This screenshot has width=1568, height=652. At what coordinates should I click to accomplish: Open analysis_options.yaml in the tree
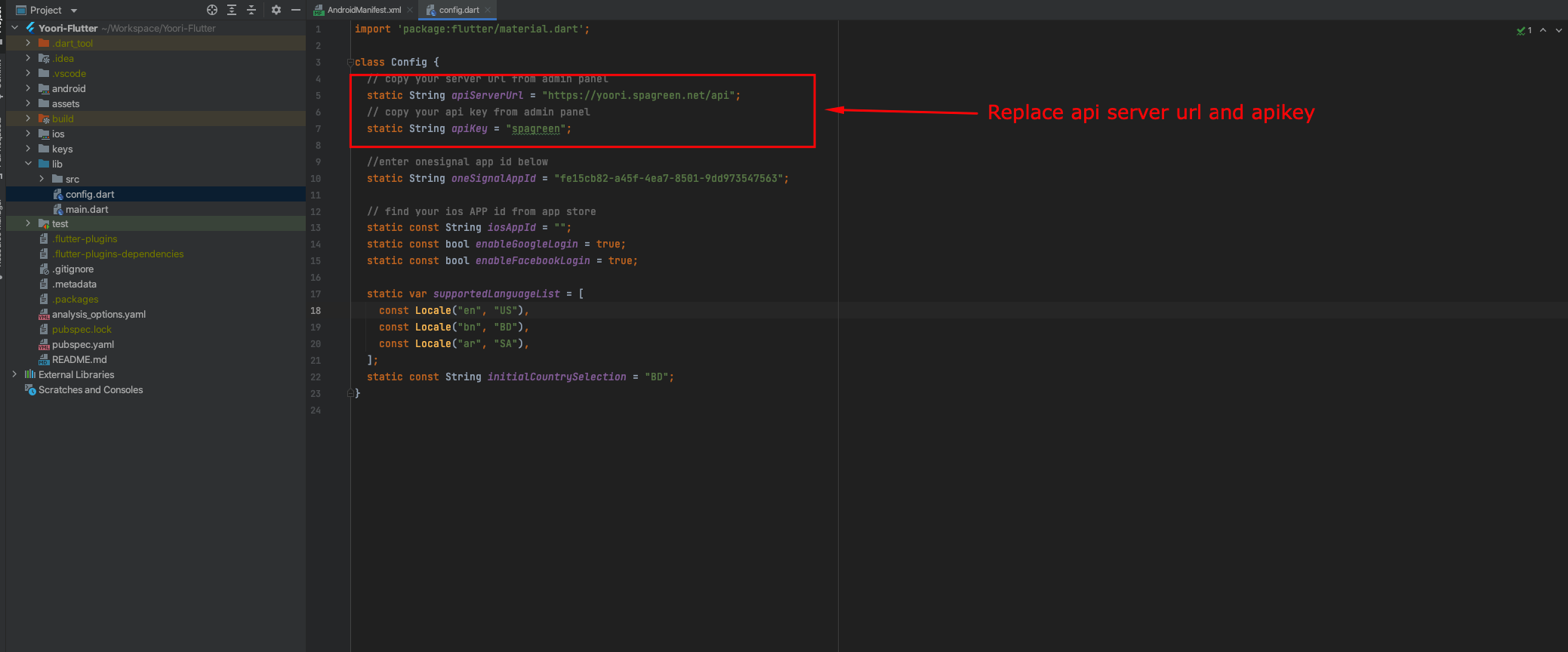point(99,314)
